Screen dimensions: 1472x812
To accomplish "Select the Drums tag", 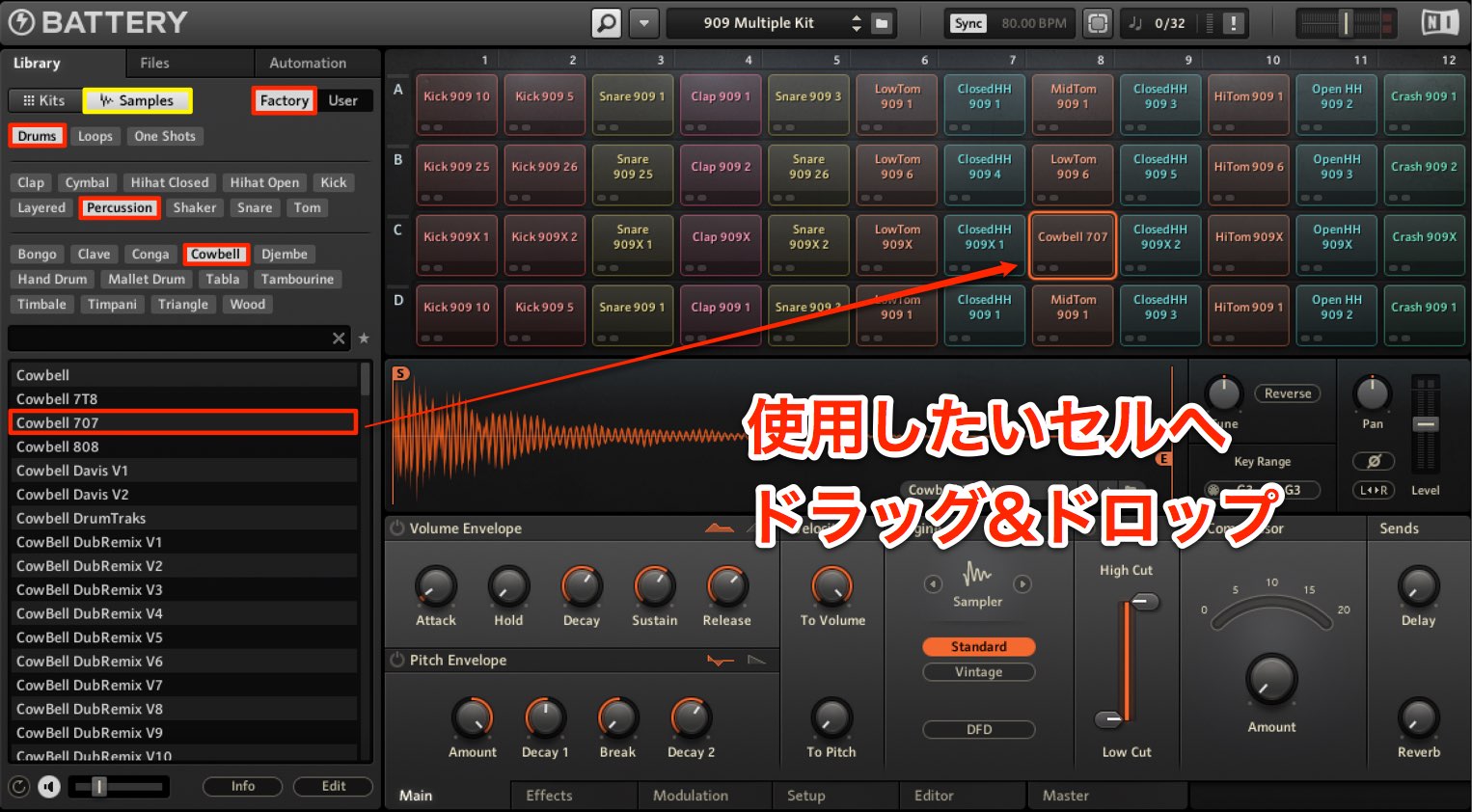I will coord(37,136).
